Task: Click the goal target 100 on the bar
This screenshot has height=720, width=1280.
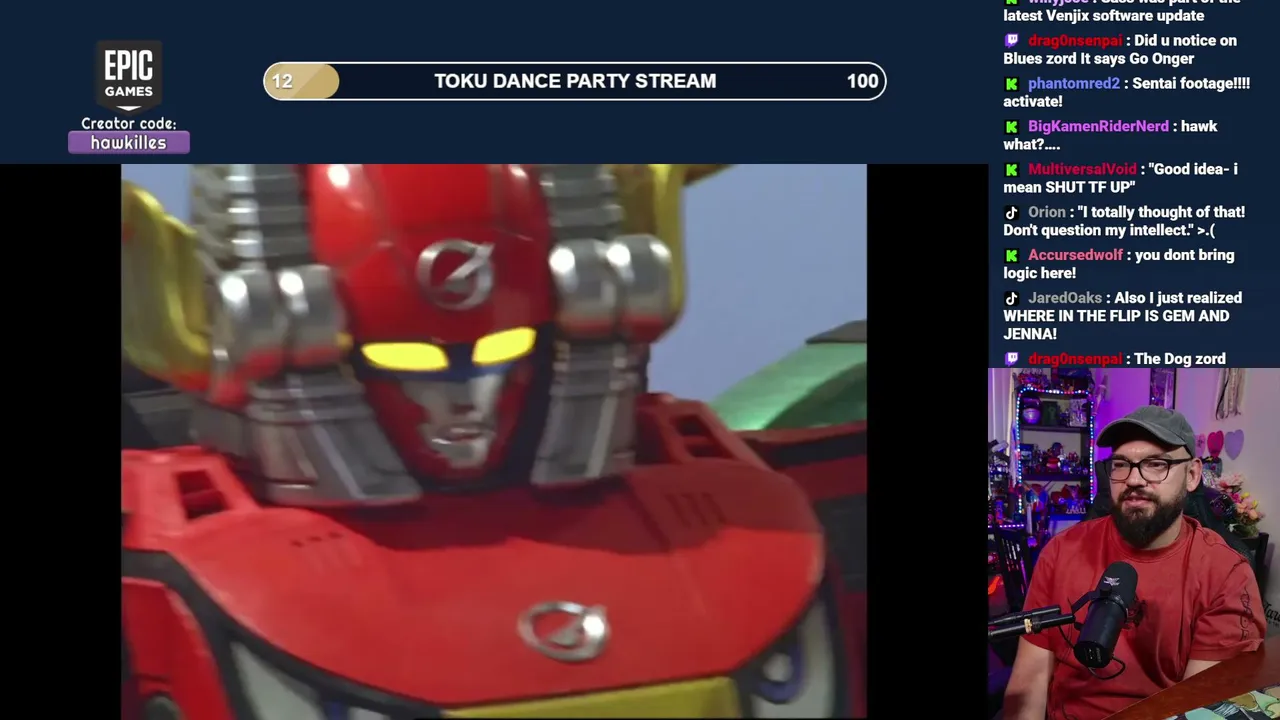Action: coord(862,82)
